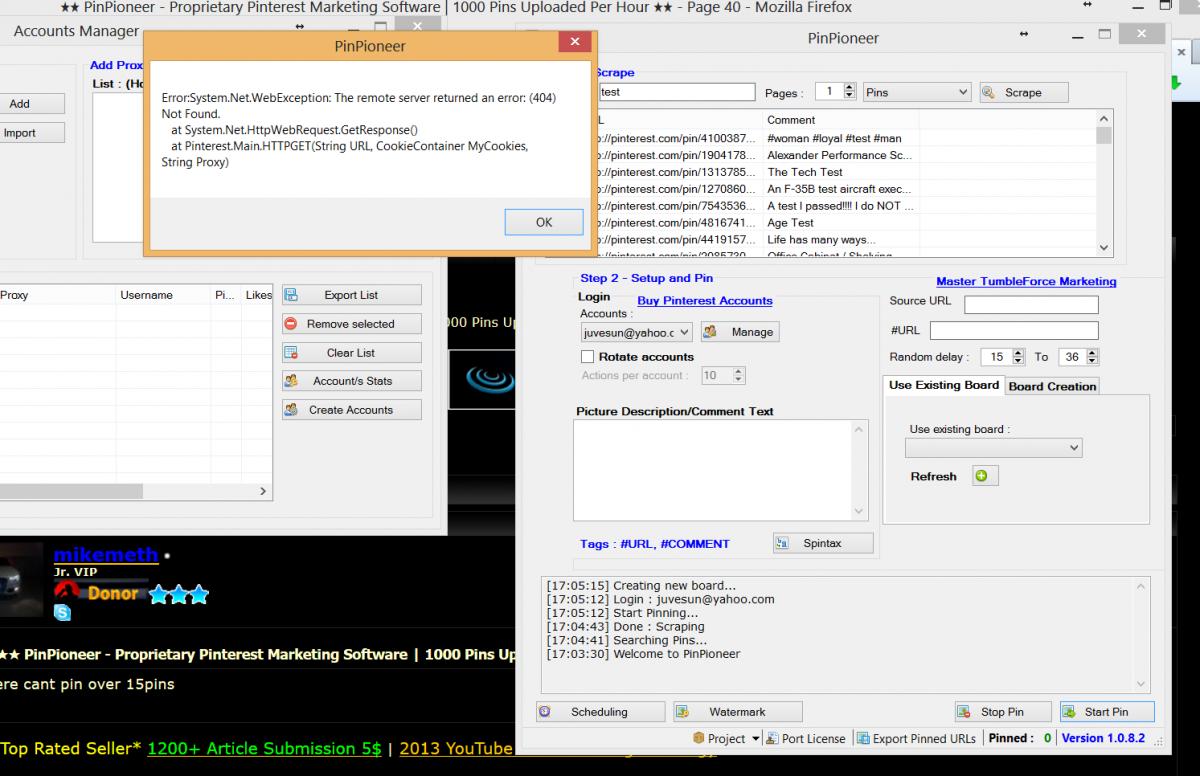
Task: Click the Version 1.0.8.2 label
Action: 1103,738
